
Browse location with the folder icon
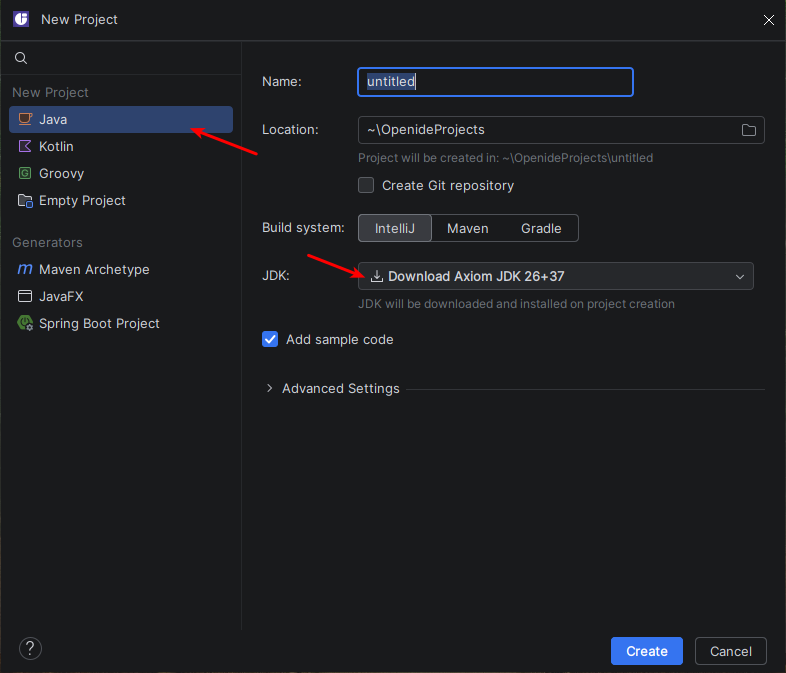tap(748, 130)
